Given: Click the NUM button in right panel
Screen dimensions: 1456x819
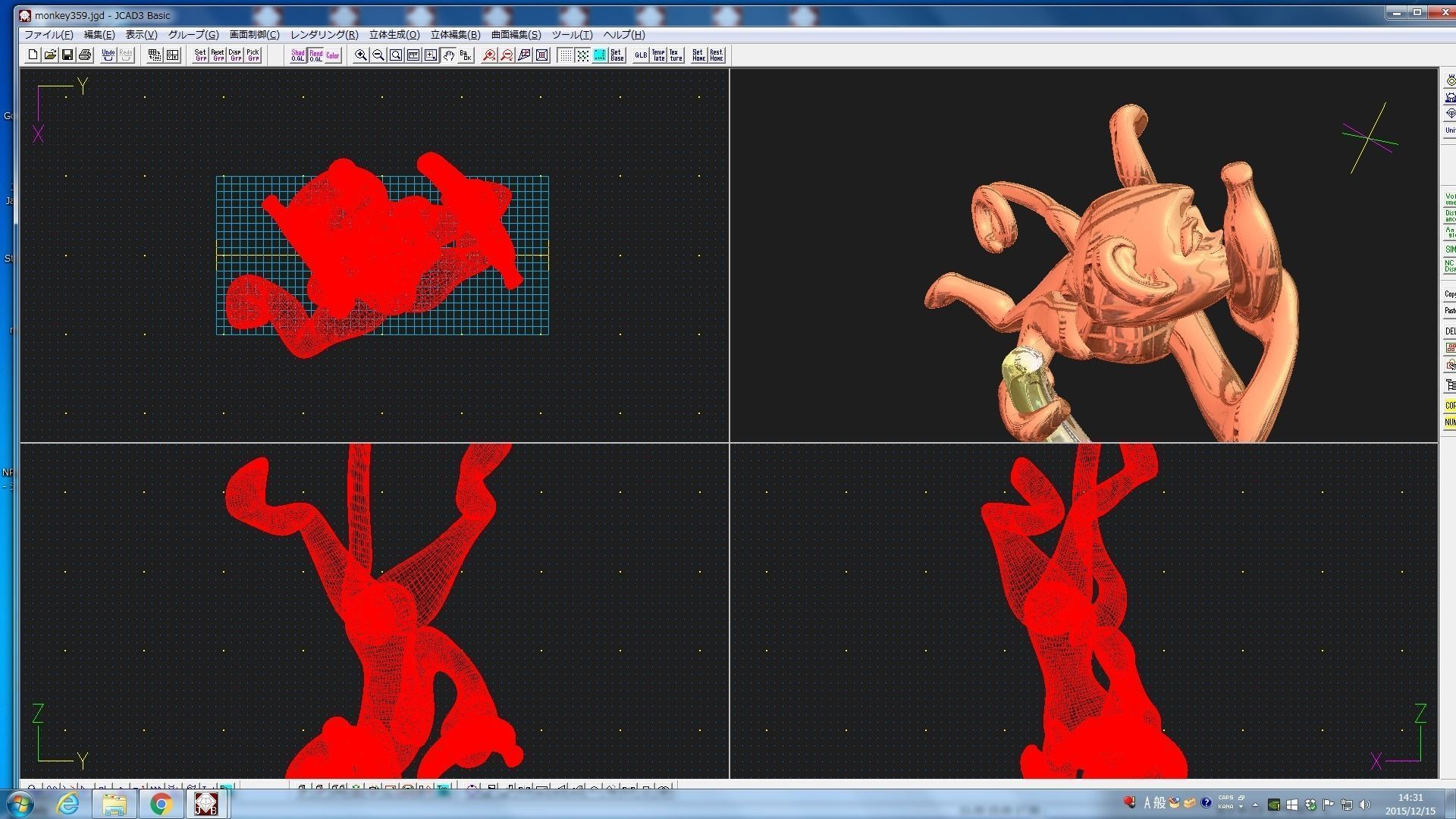Looking at the screenshot, I should 1449,422.
